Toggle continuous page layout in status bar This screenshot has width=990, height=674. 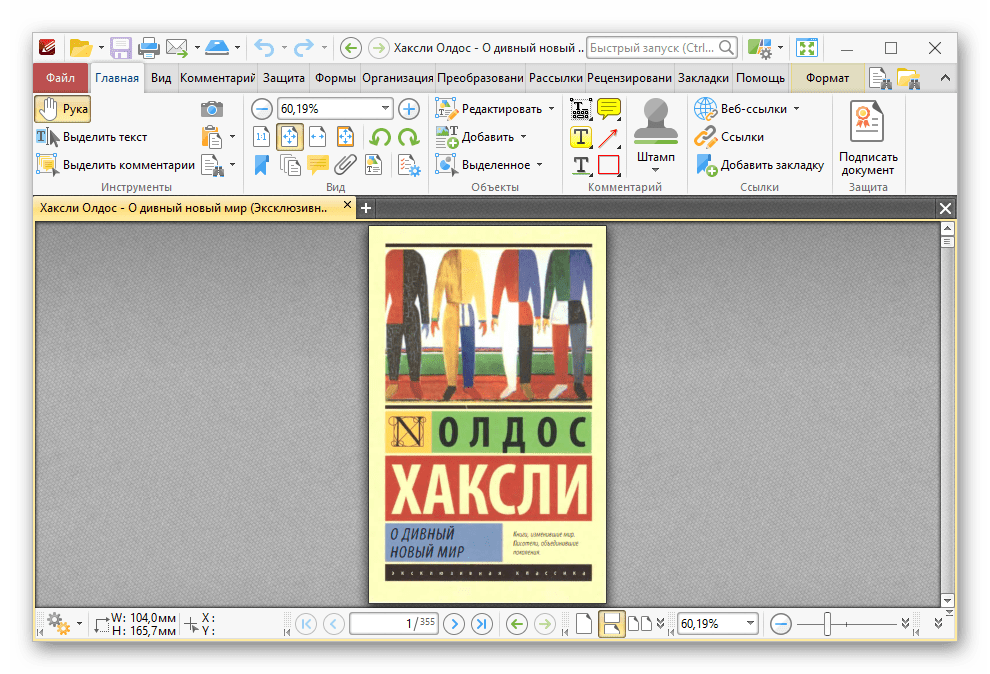(x=611, y=624)
